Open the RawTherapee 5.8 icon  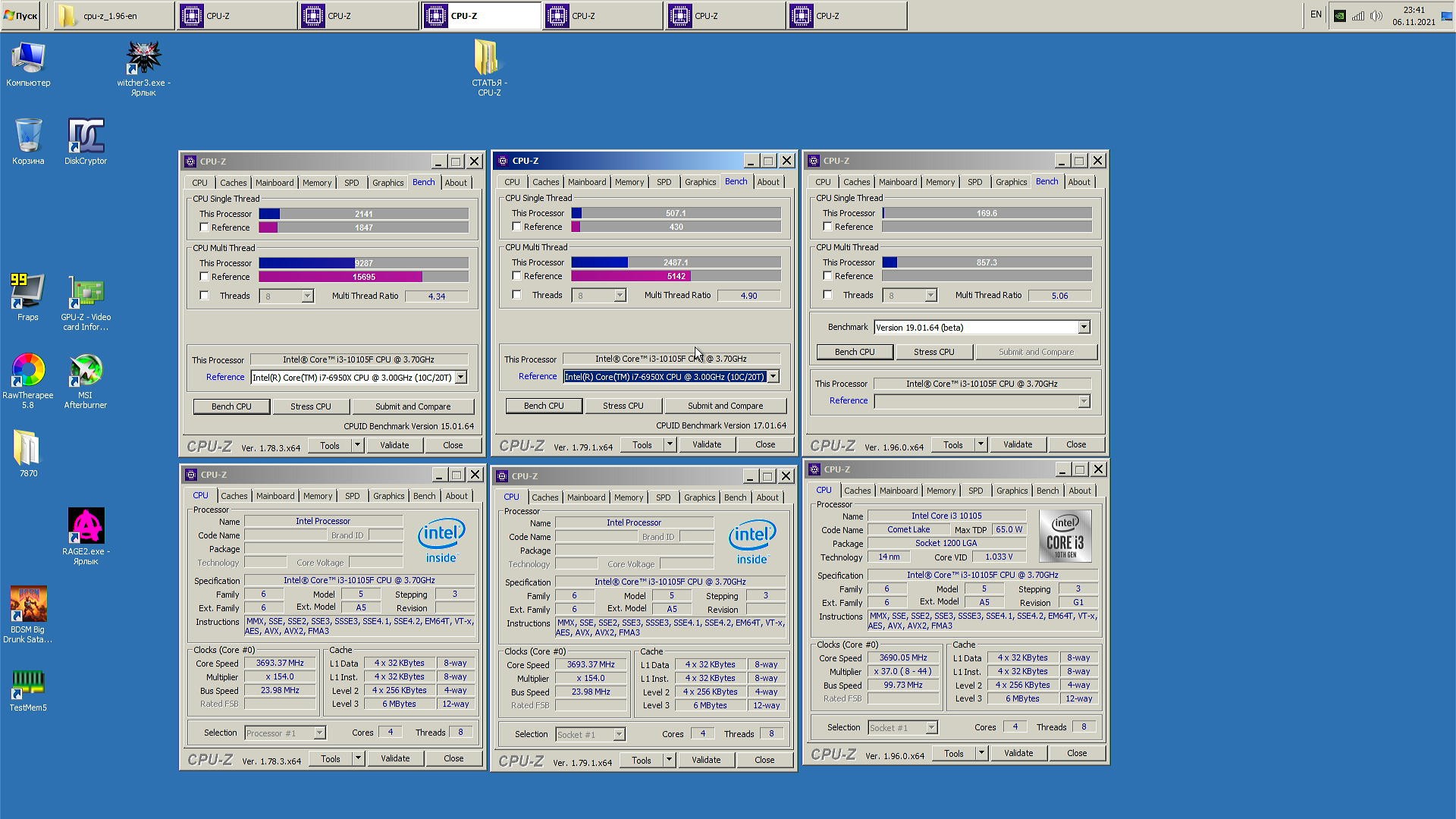[x=28, y=371]
